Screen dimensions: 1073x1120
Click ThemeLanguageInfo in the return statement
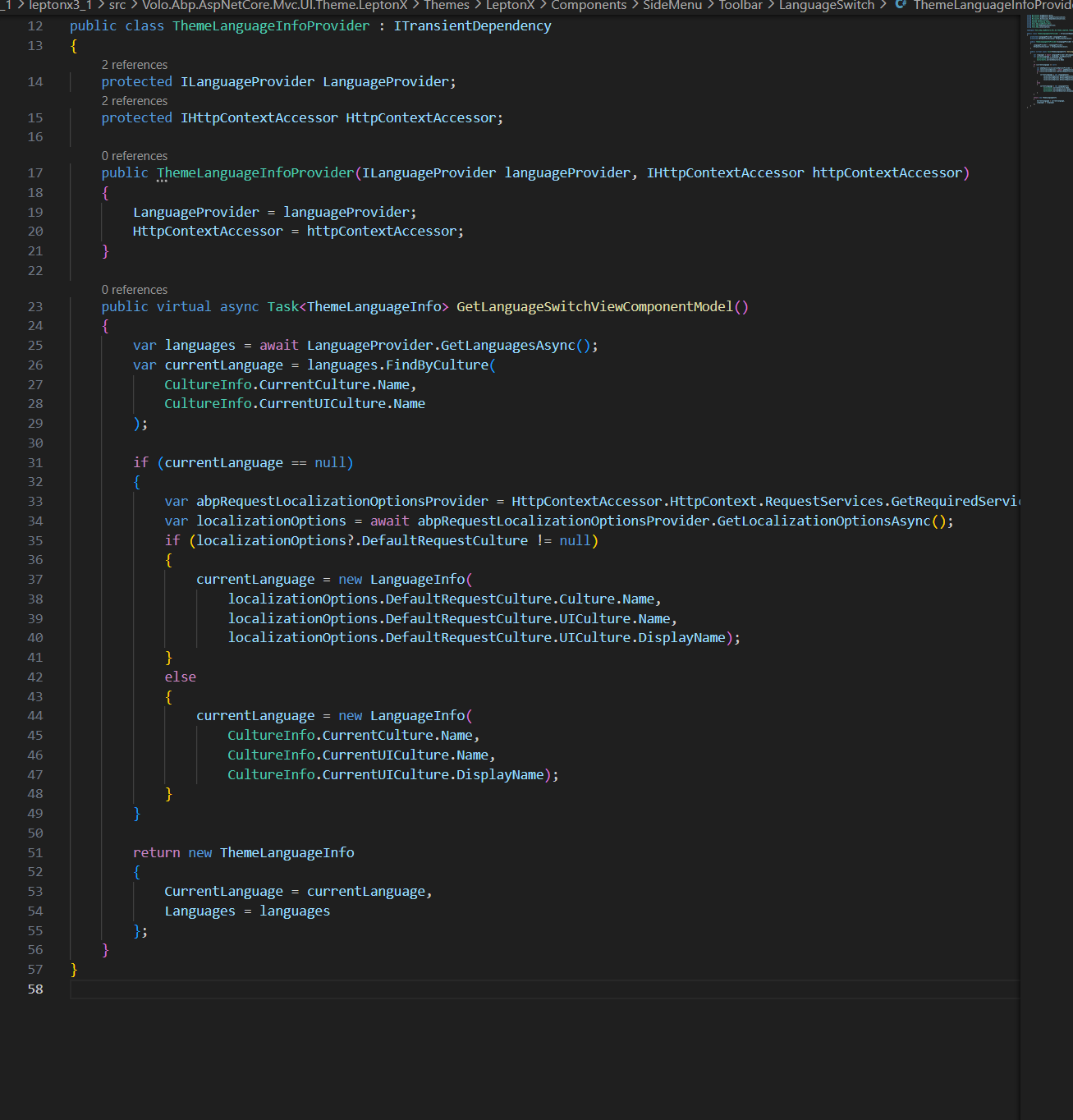(287, 853)
